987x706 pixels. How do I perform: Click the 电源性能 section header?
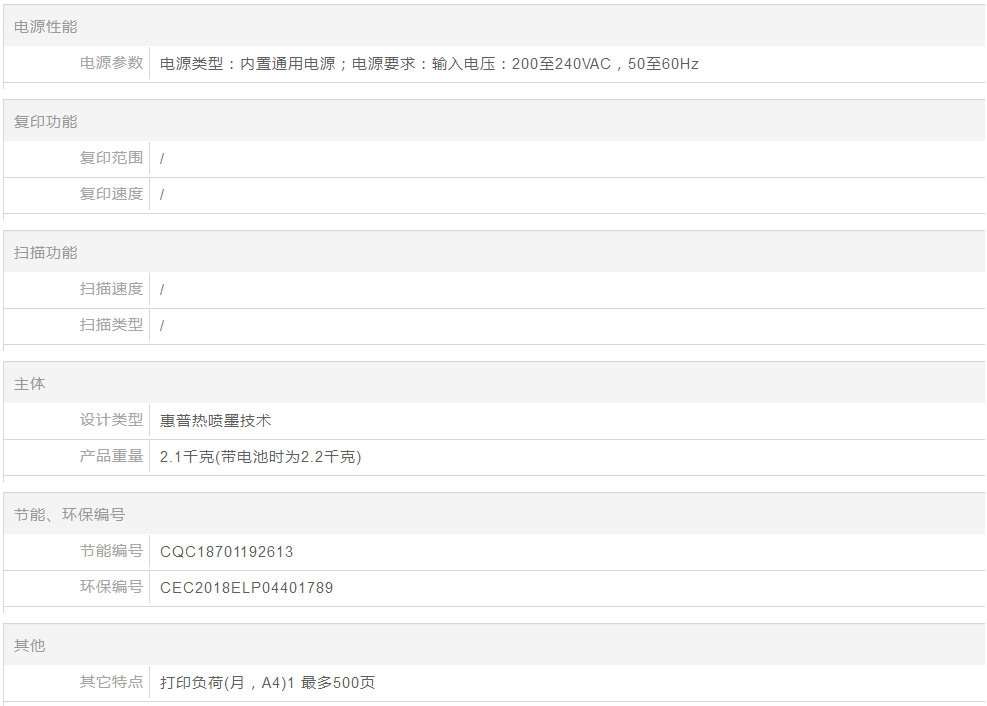(x=45, y=27)
